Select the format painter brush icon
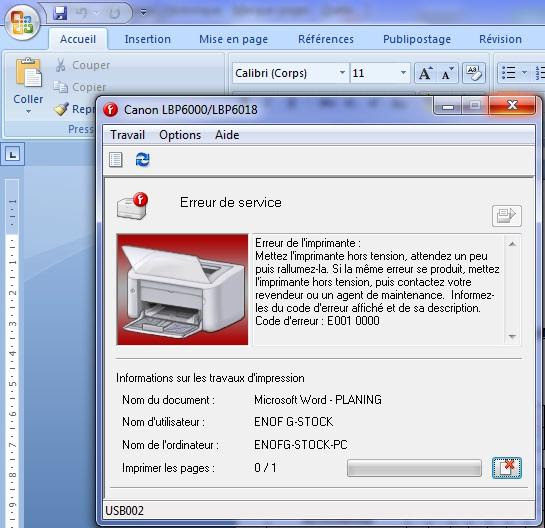The height and width of the screenshot is (528, 545). point(61,109)
